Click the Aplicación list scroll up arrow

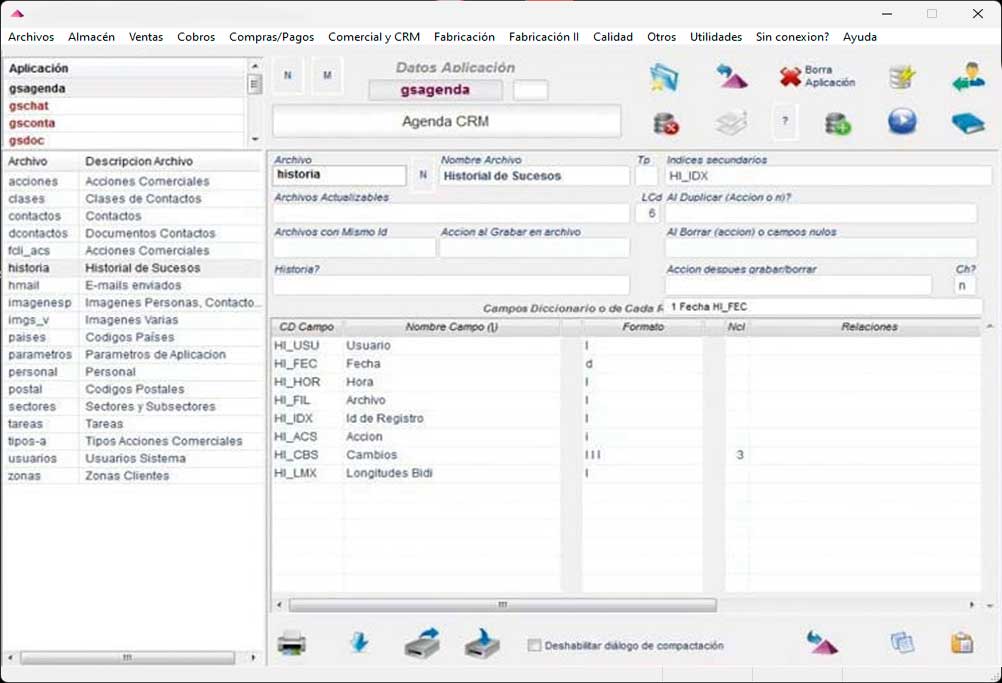click(x=254, y=66)
